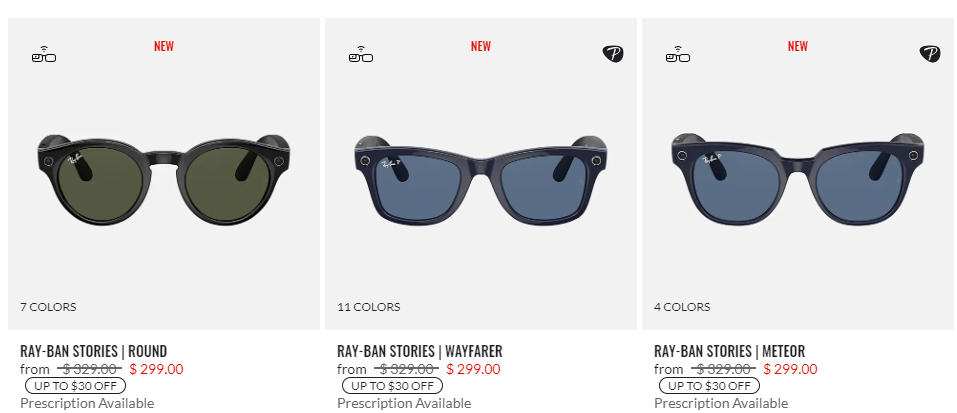957x413 pixels.
Task: Click smart glasses icon on Round card
Action: (x=44, y=54)
